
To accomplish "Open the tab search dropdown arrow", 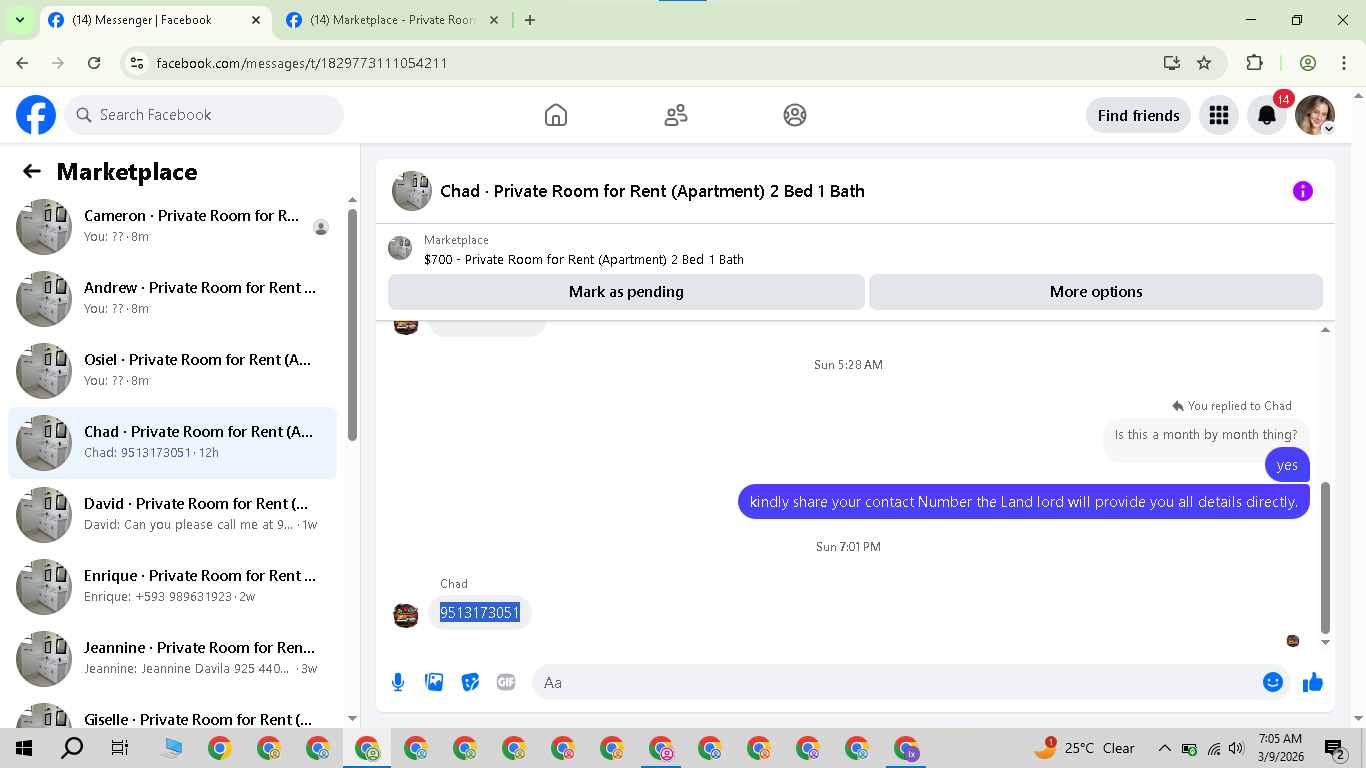I will pyautogui.click(x=19, y=20).
